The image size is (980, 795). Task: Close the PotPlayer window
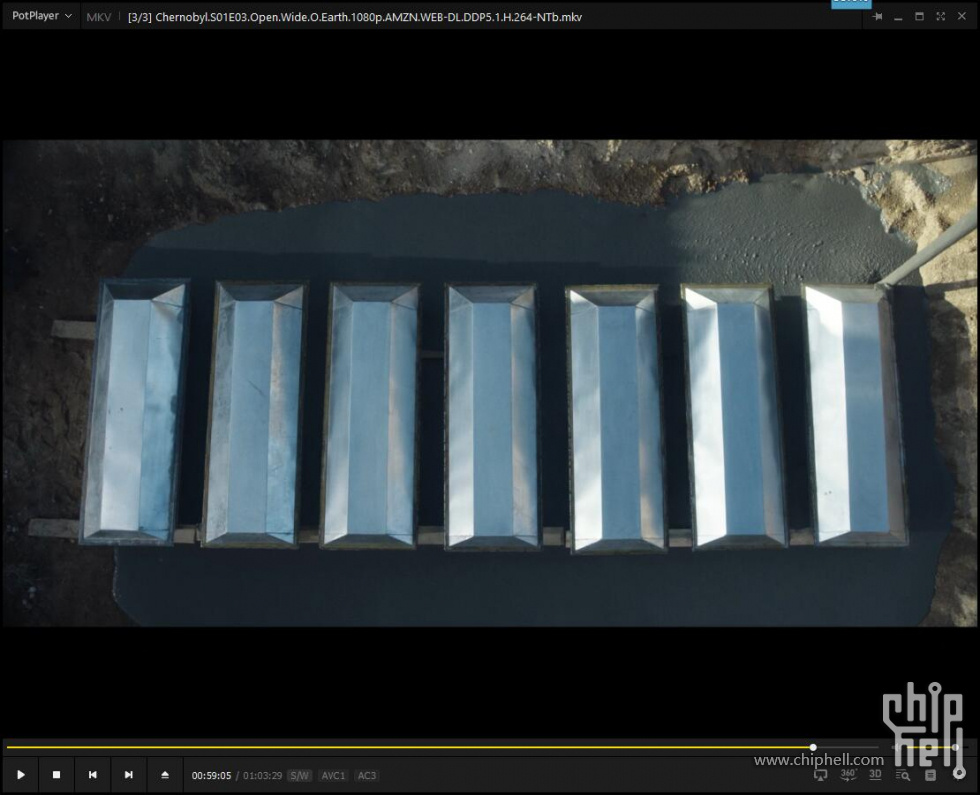[962, 17]
